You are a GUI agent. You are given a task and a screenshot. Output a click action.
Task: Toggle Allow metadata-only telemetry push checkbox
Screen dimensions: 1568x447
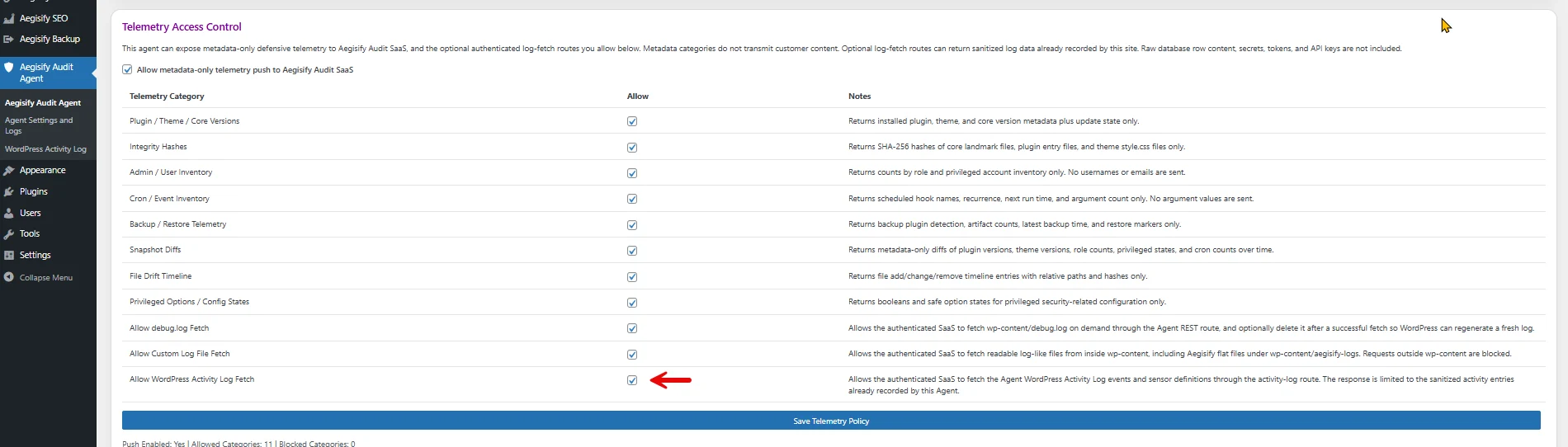click(127, 70)
